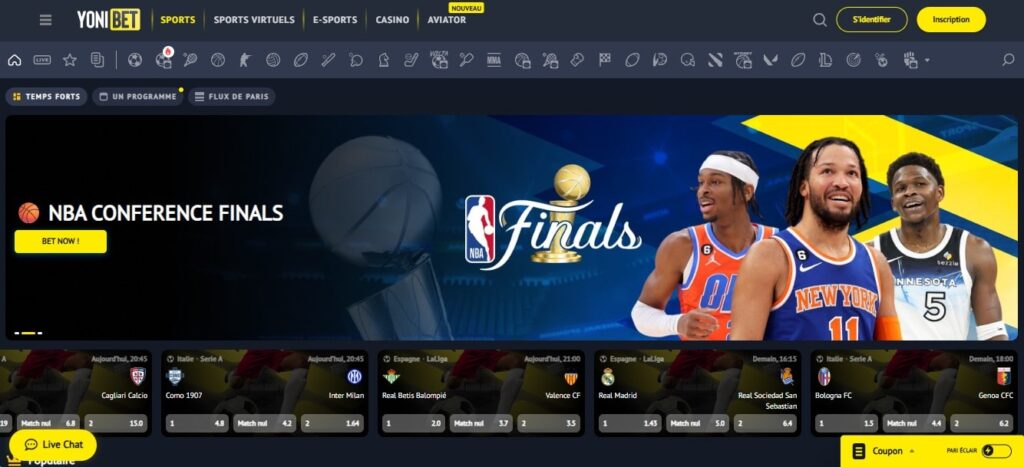
Task: Bet Match nul 3.7 for Betis–Valence
Action: coord(481,423)
